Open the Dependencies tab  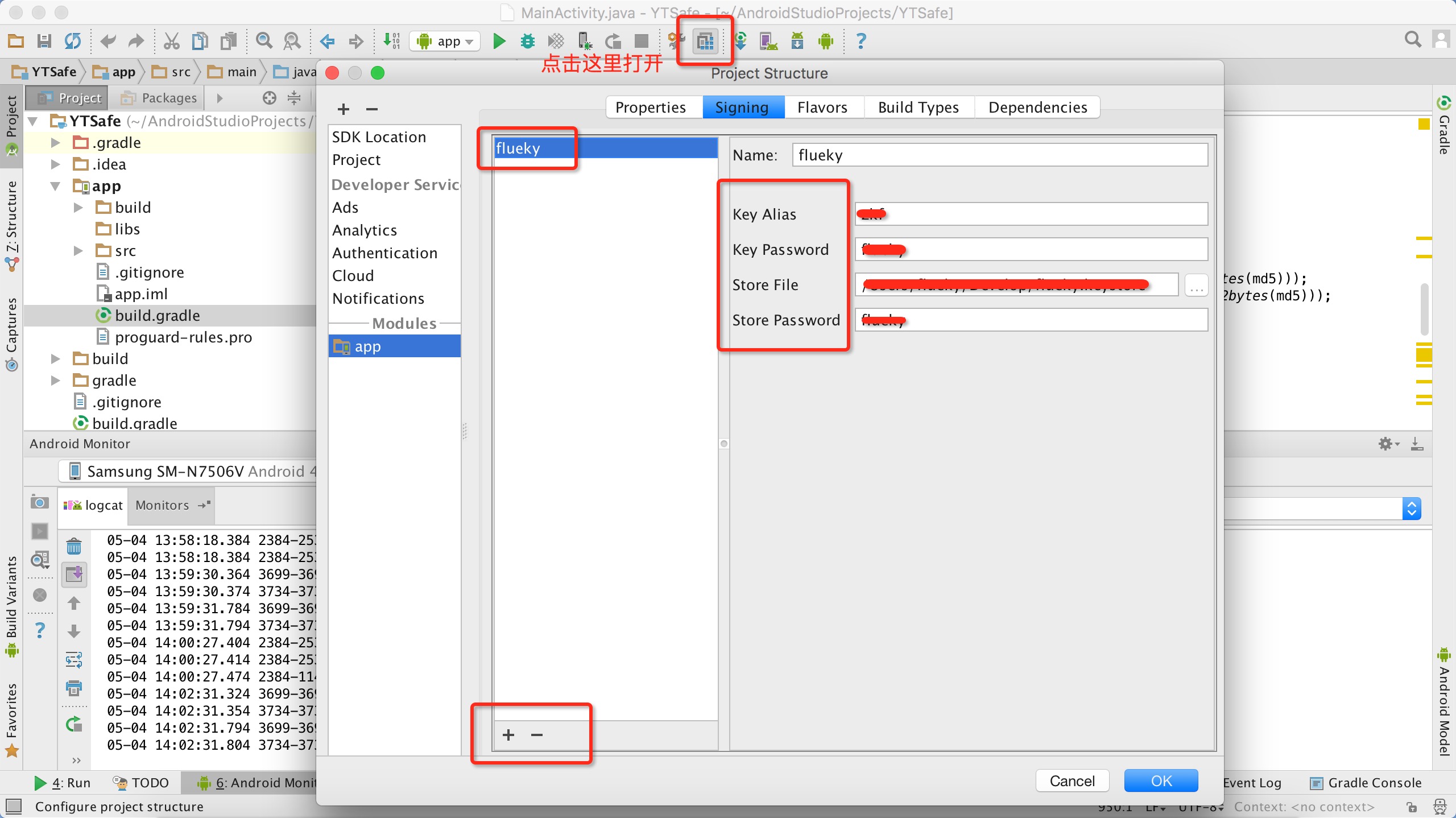point(1037,107)
